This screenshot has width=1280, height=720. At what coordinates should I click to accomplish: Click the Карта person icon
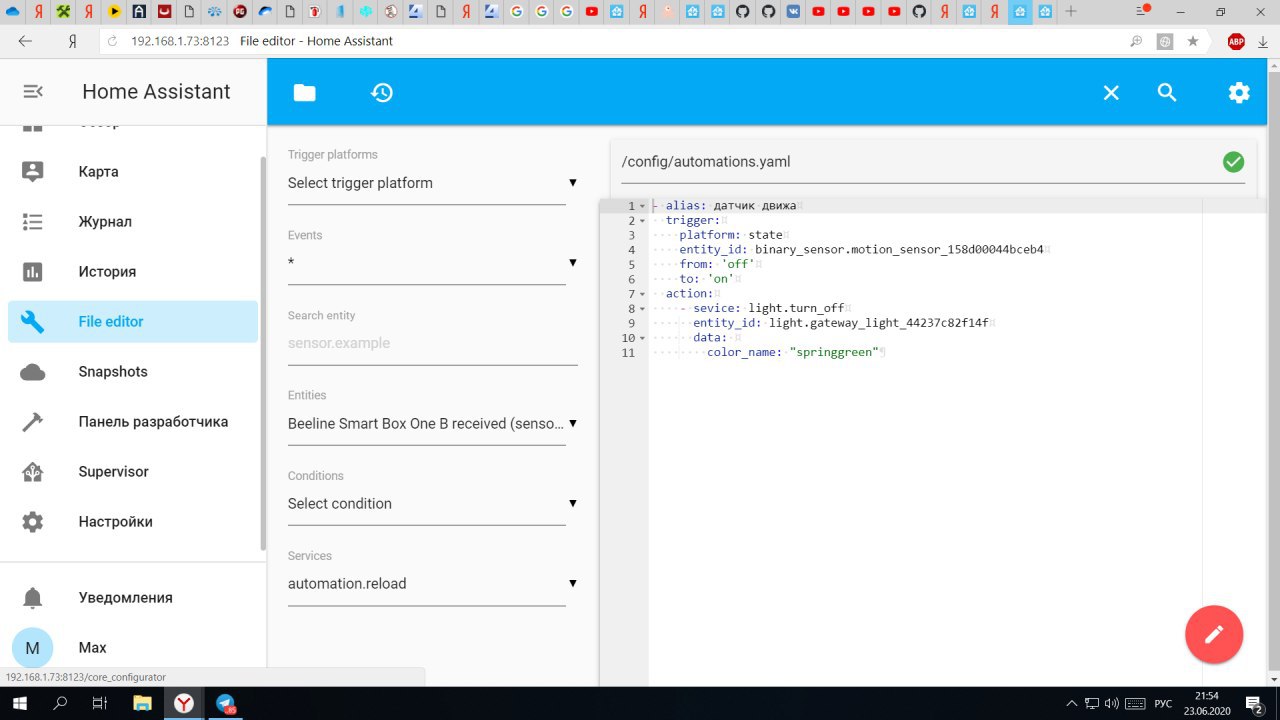33,171
